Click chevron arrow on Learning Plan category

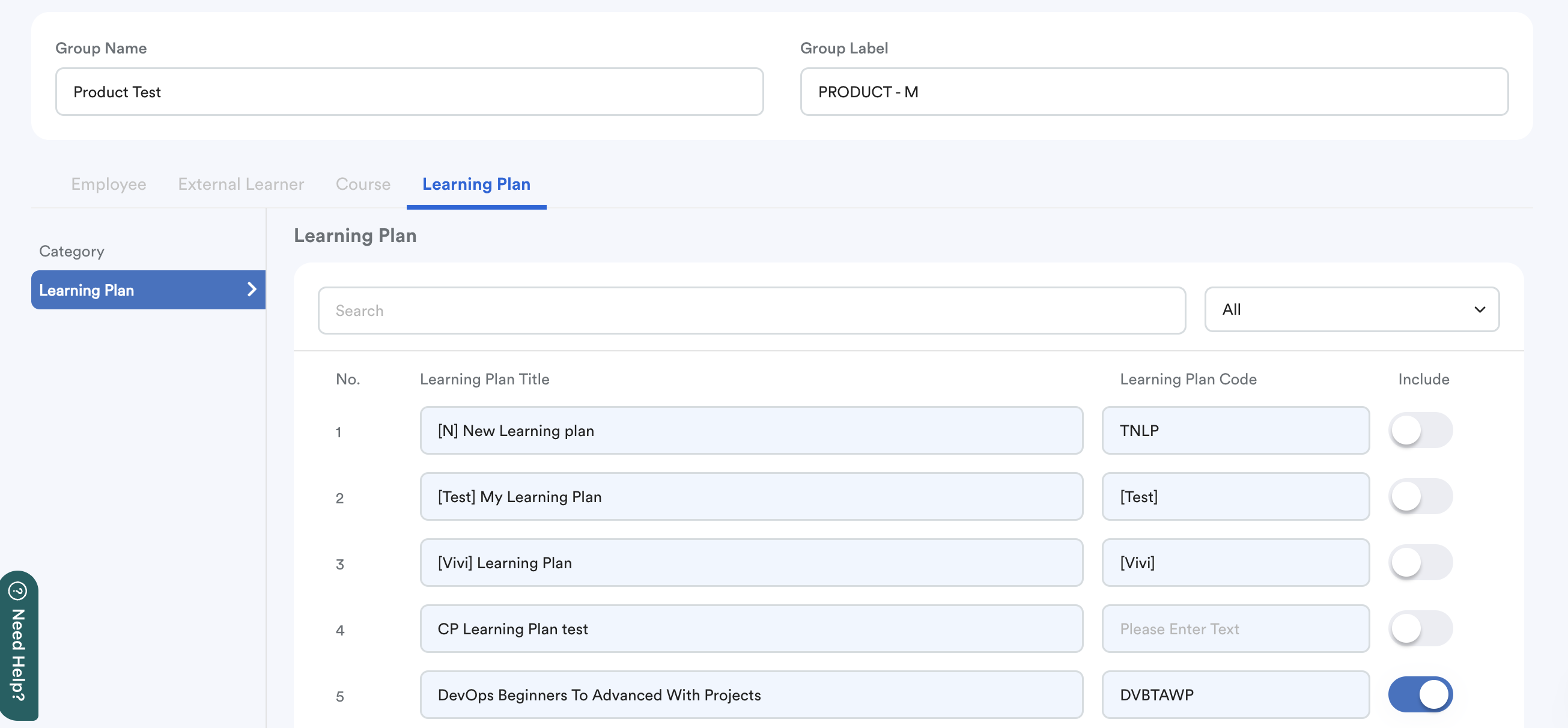pyautogui.click(x=251, y=290)
